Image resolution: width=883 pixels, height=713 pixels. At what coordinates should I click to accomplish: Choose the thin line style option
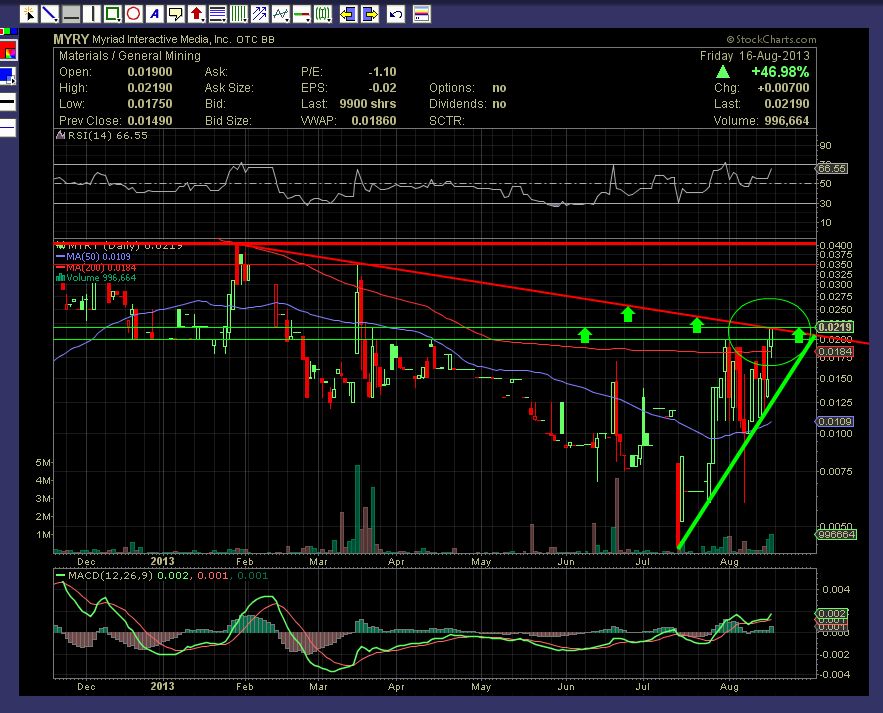coord(7,127)
